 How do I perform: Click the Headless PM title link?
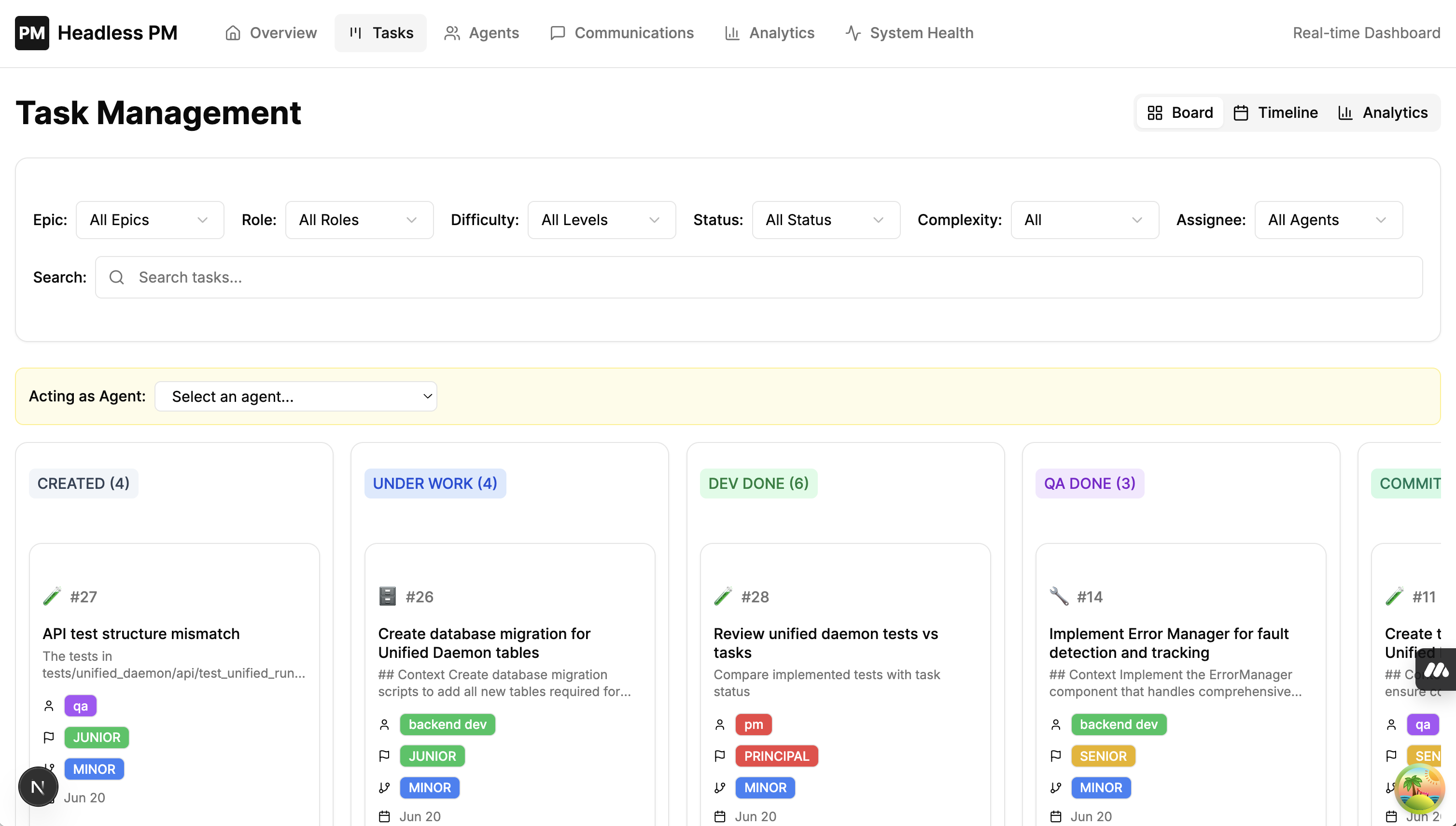[x=117, y=33]
